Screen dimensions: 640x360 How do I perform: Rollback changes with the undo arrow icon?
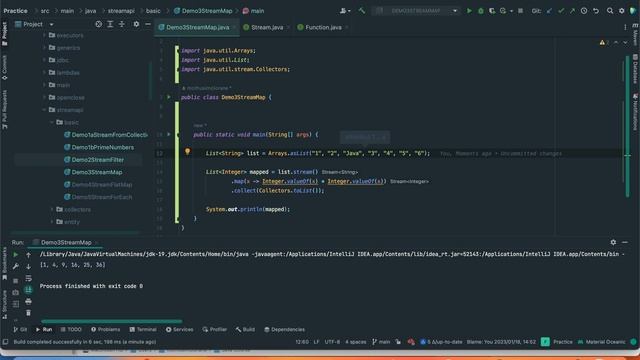596,11
